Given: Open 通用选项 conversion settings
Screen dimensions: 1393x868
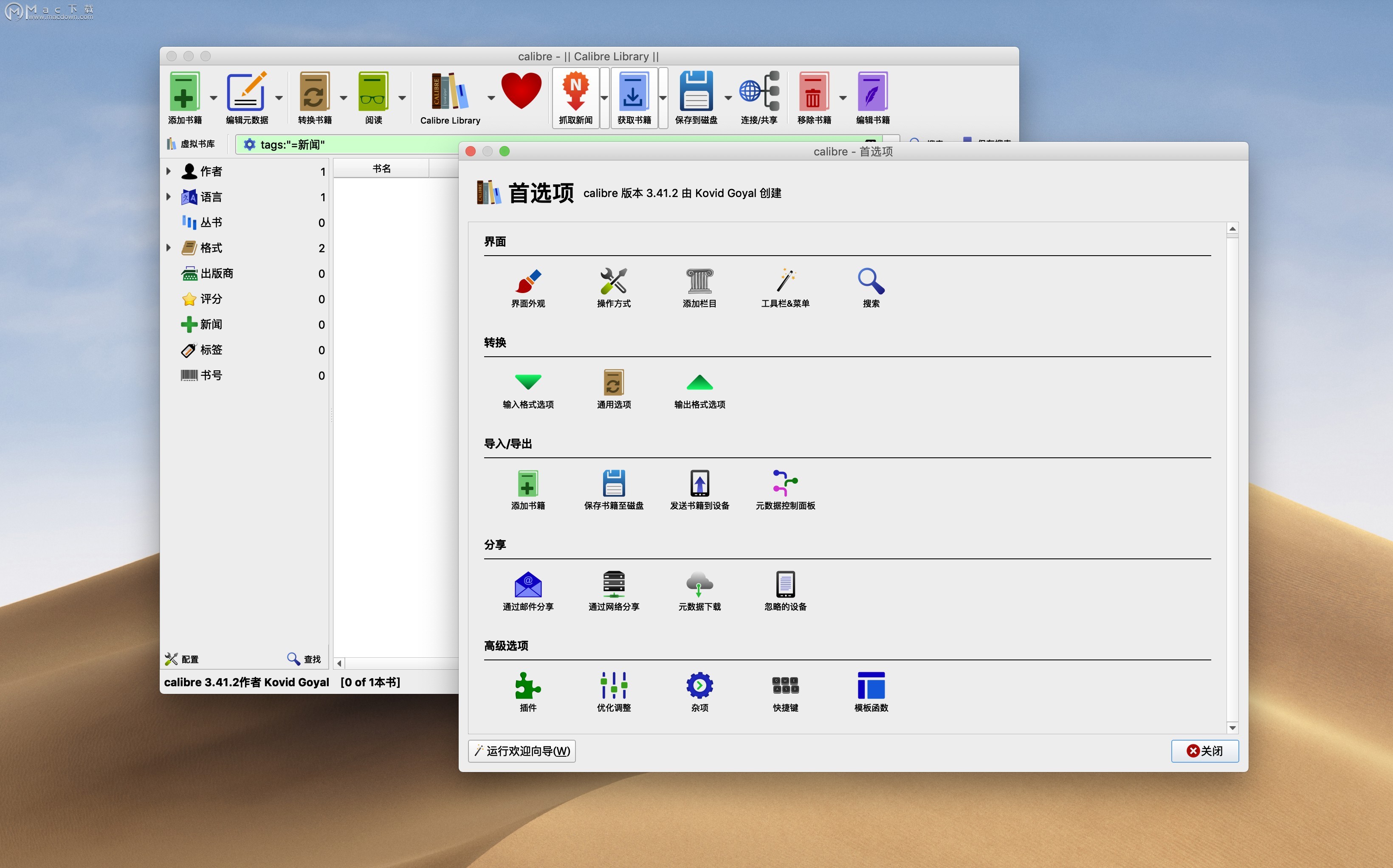Looking at the screenshot, I should click(x=614, y=389).
